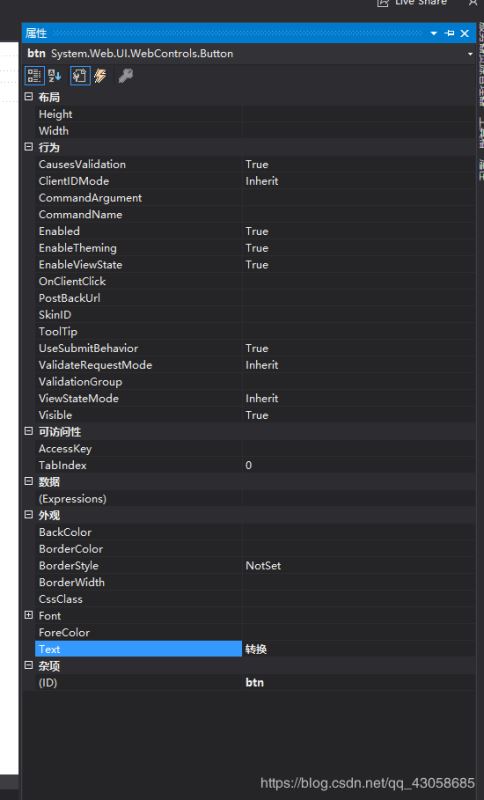Click the ViewStateMode Inherit value

click(x=262, y=398)
